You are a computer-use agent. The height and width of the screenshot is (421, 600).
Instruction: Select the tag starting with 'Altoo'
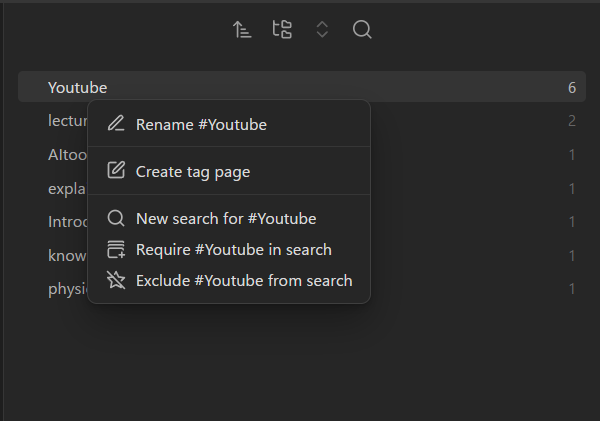(68, 155)
